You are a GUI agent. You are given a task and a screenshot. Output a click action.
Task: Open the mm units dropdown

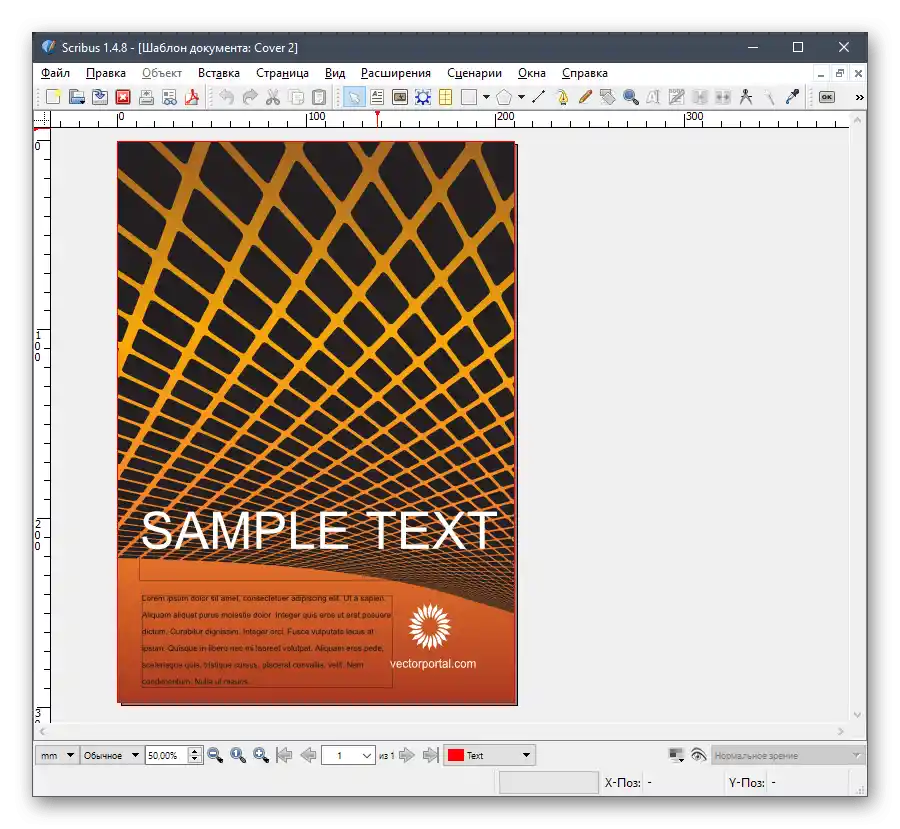[57, 755]
